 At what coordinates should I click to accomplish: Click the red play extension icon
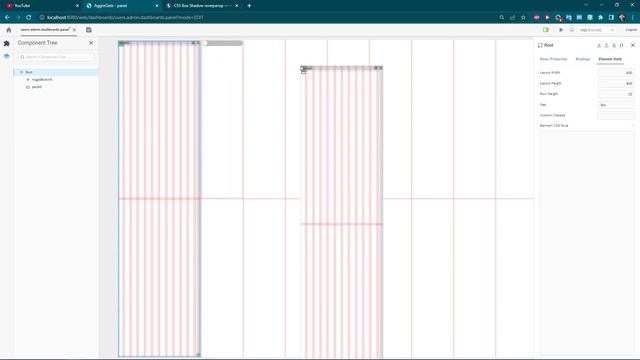(x=547, y=18)
